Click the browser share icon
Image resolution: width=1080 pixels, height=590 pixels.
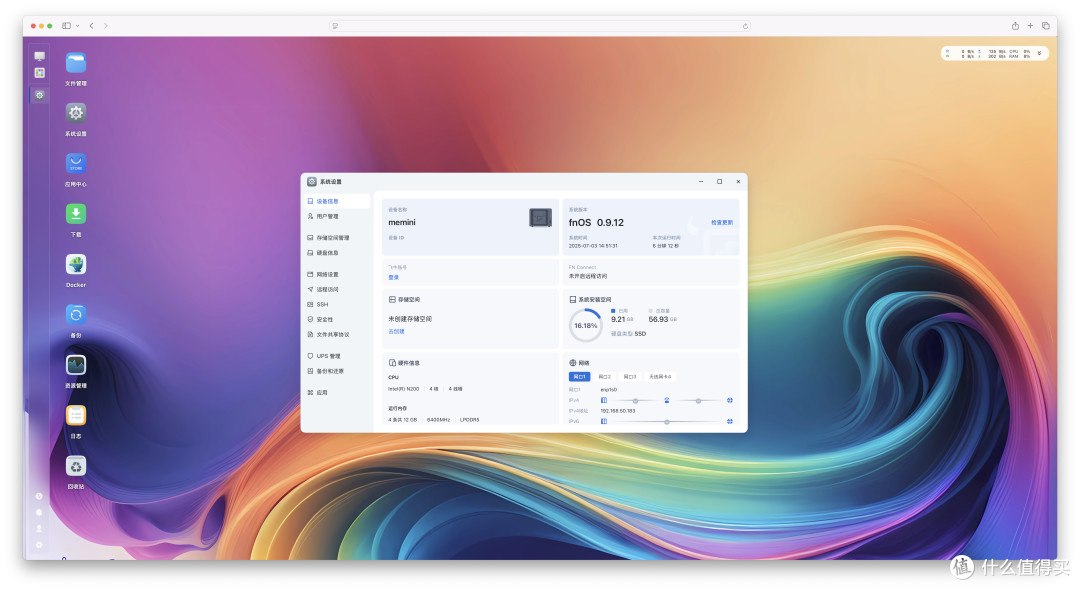[1015, 25]
